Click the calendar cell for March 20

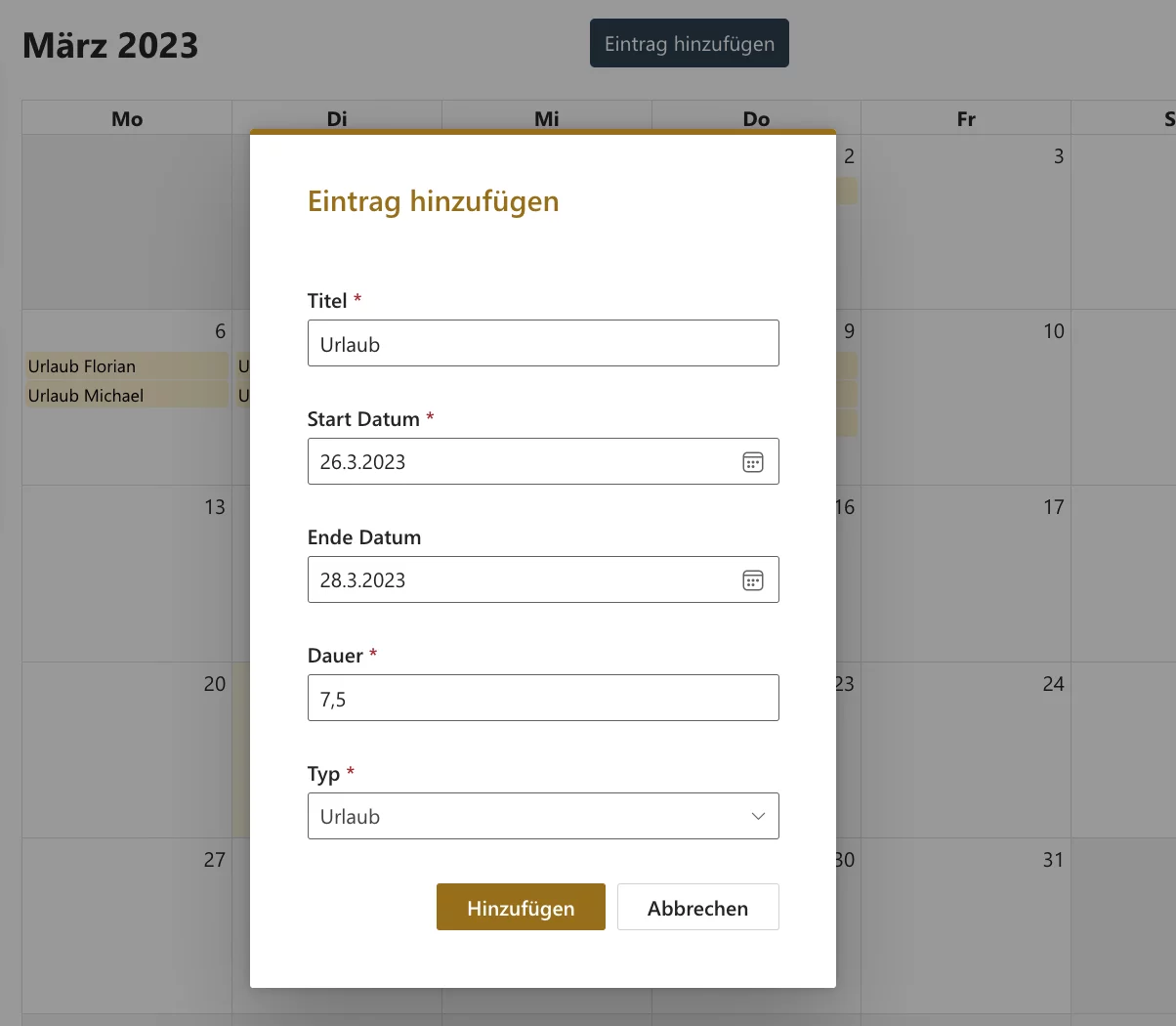[127, 750]
